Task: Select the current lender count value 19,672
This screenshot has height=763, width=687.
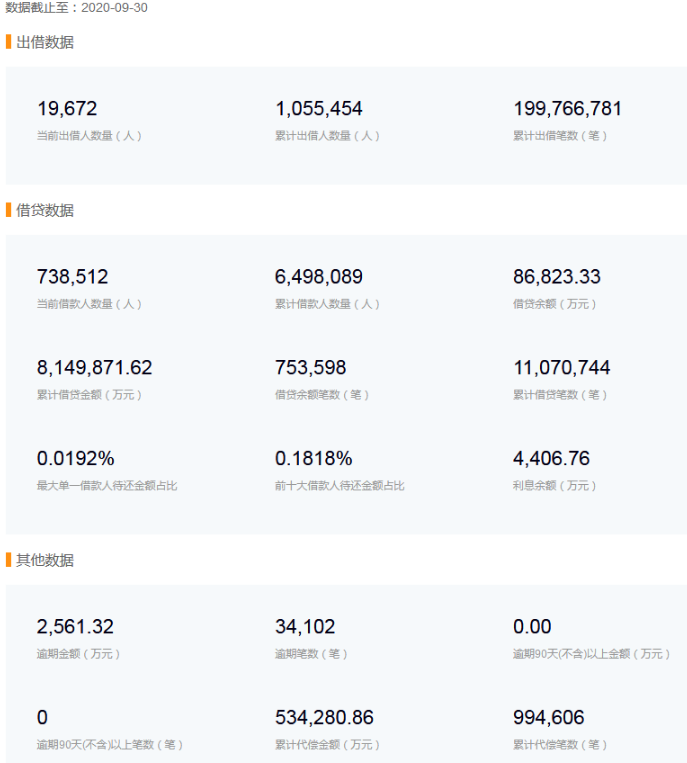Action: [x=67, y=109]
